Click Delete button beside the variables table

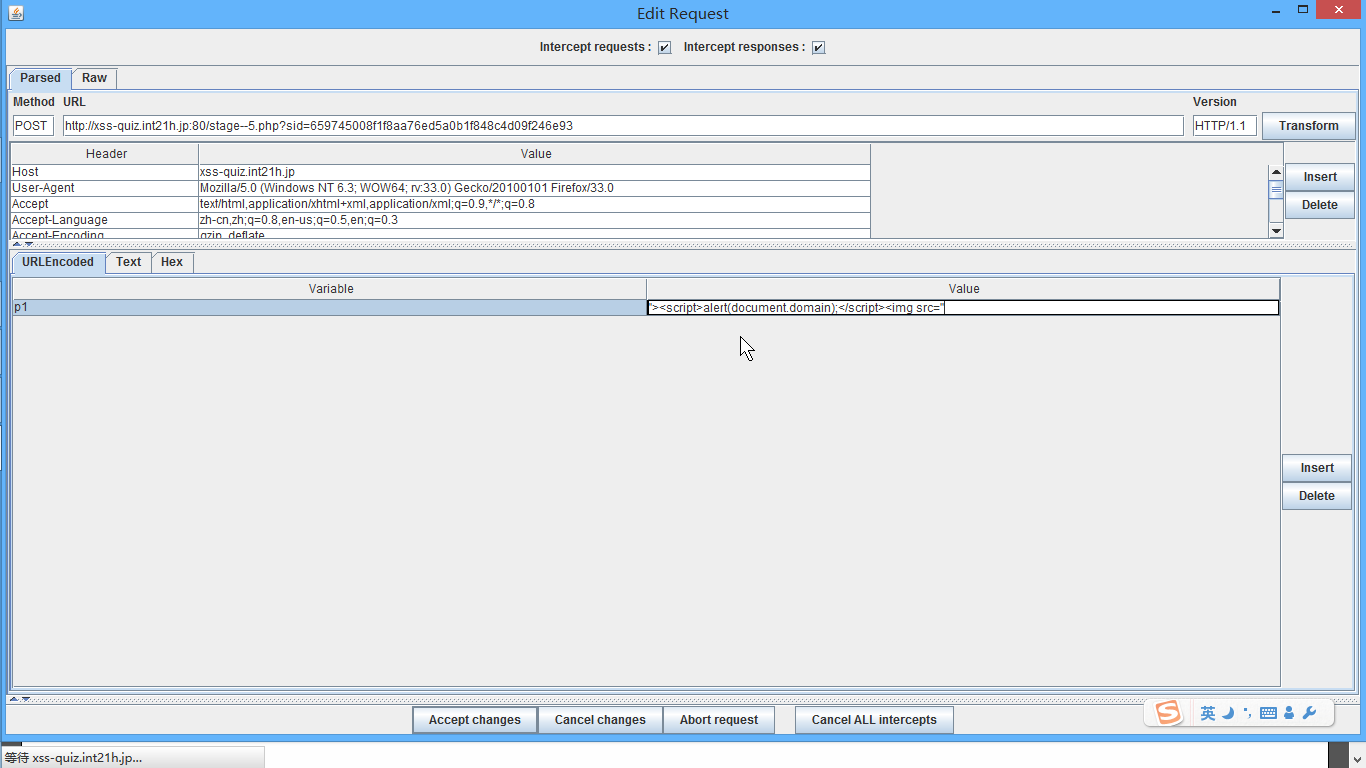coord(1317,496)
